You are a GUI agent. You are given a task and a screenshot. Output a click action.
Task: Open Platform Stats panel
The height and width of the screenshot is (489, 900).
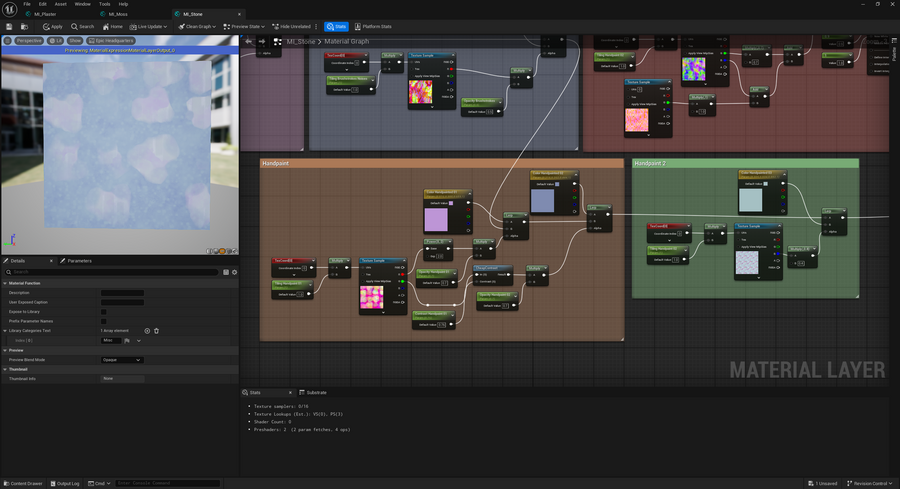(x=373, y=26)
